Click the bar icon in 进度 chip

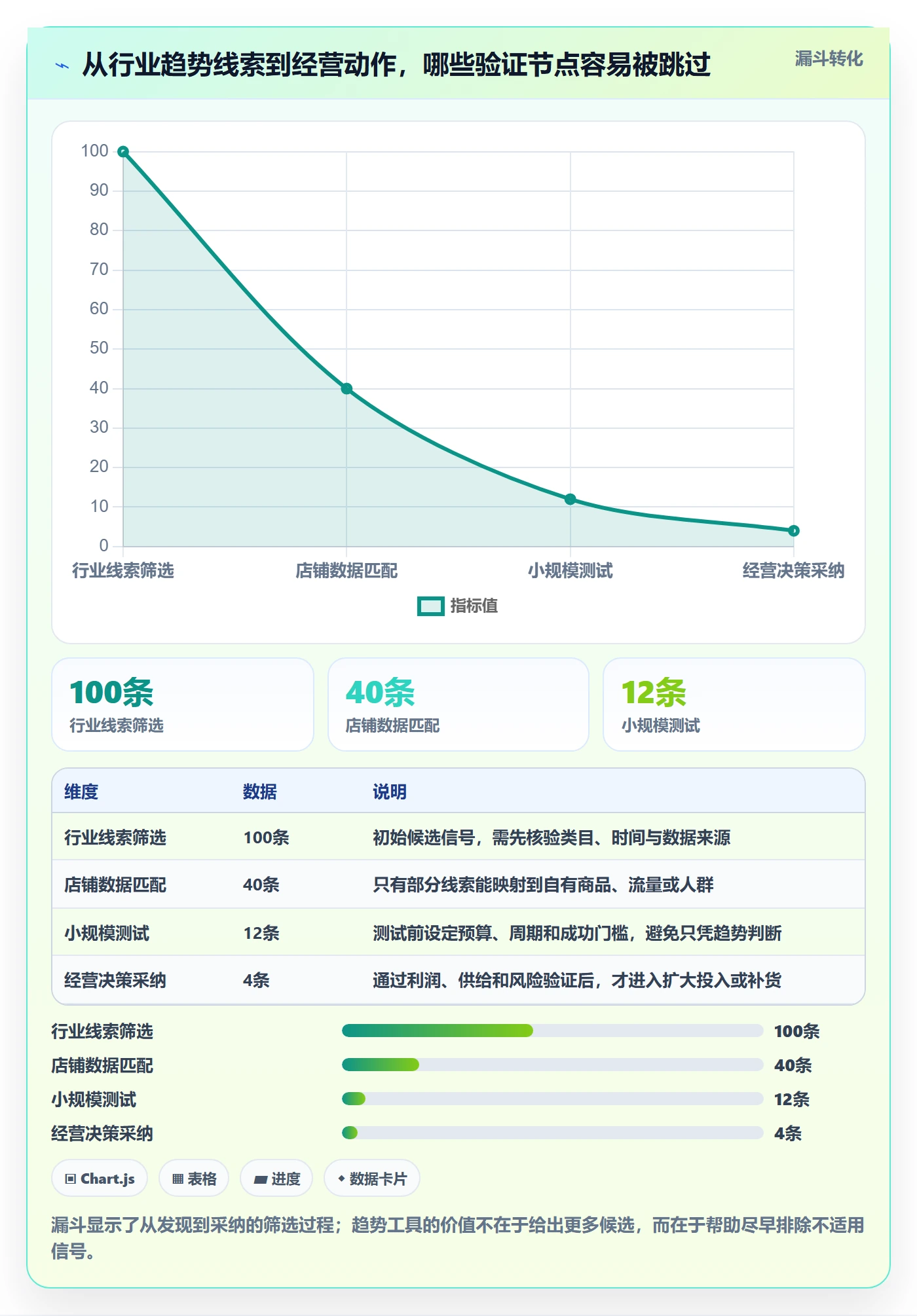(x=261, y=1180)
